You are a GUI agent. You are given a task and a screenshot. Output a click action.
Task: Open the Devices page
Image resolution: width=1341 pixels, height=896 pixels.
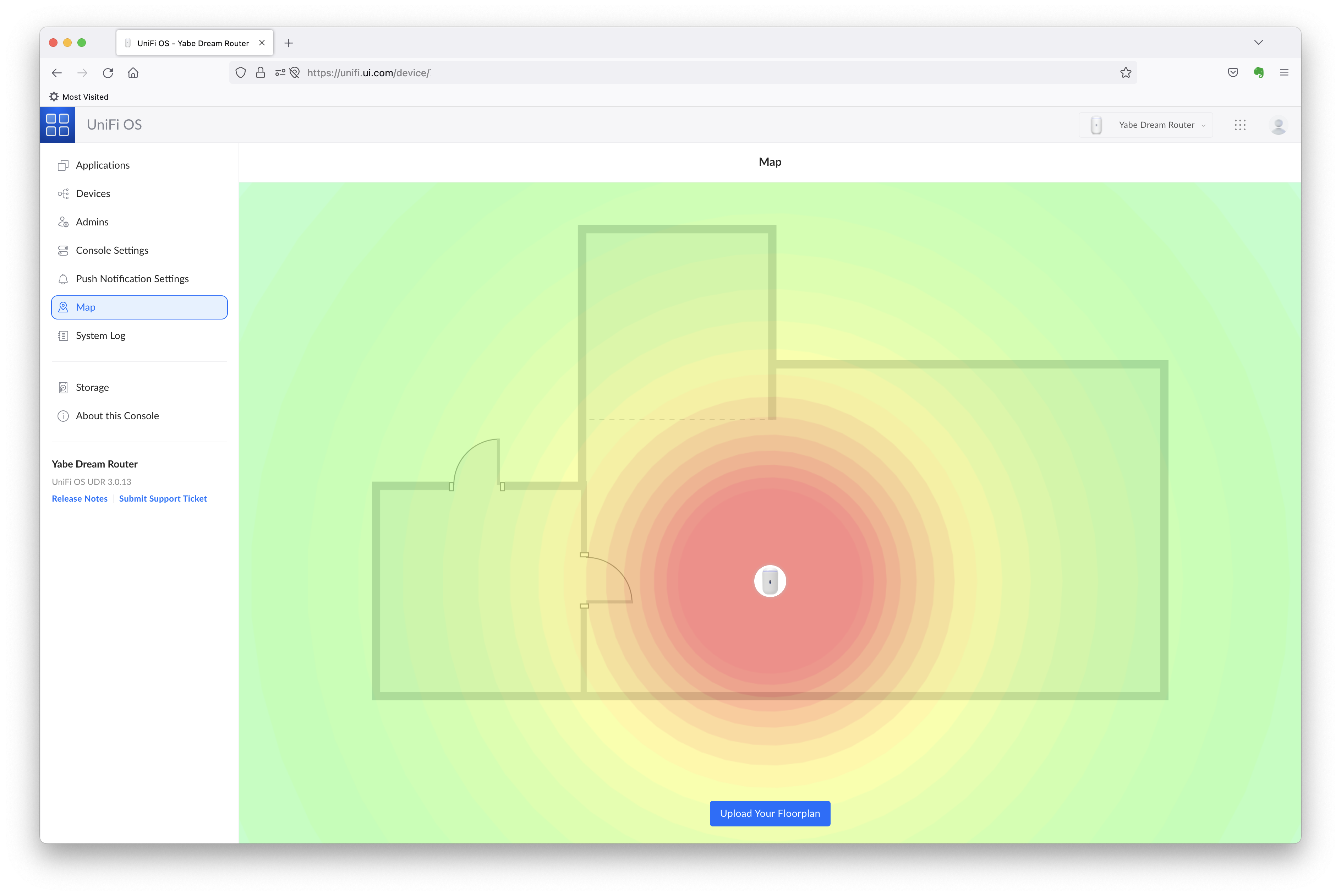pyautogui.click(x=139, y=194)
